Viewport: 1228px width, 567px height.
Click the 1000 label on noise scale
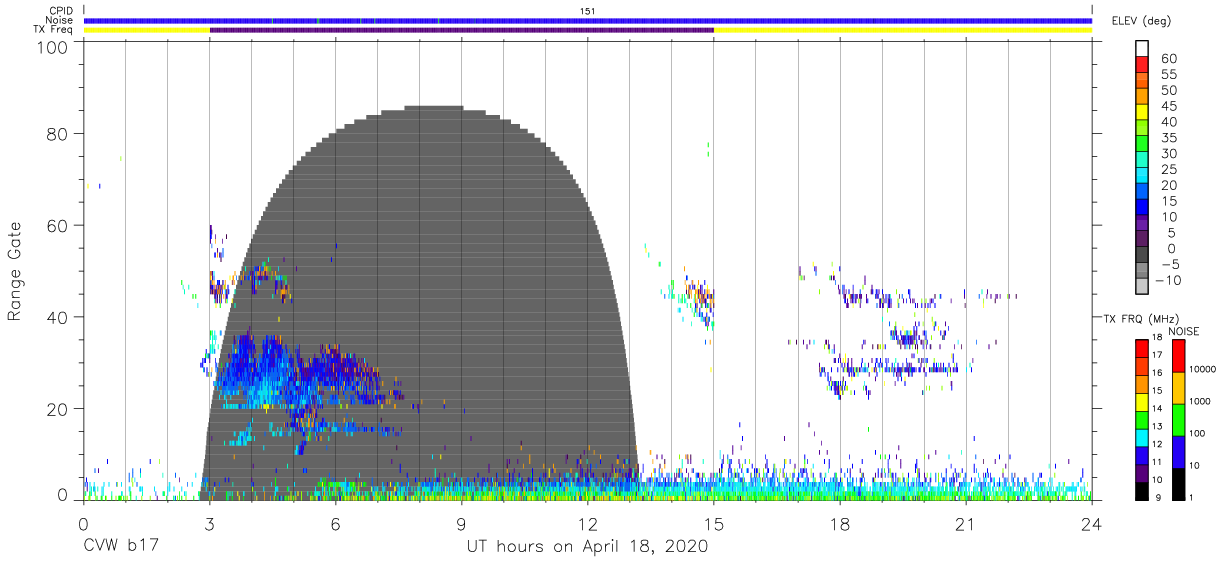click(1201, 401)
